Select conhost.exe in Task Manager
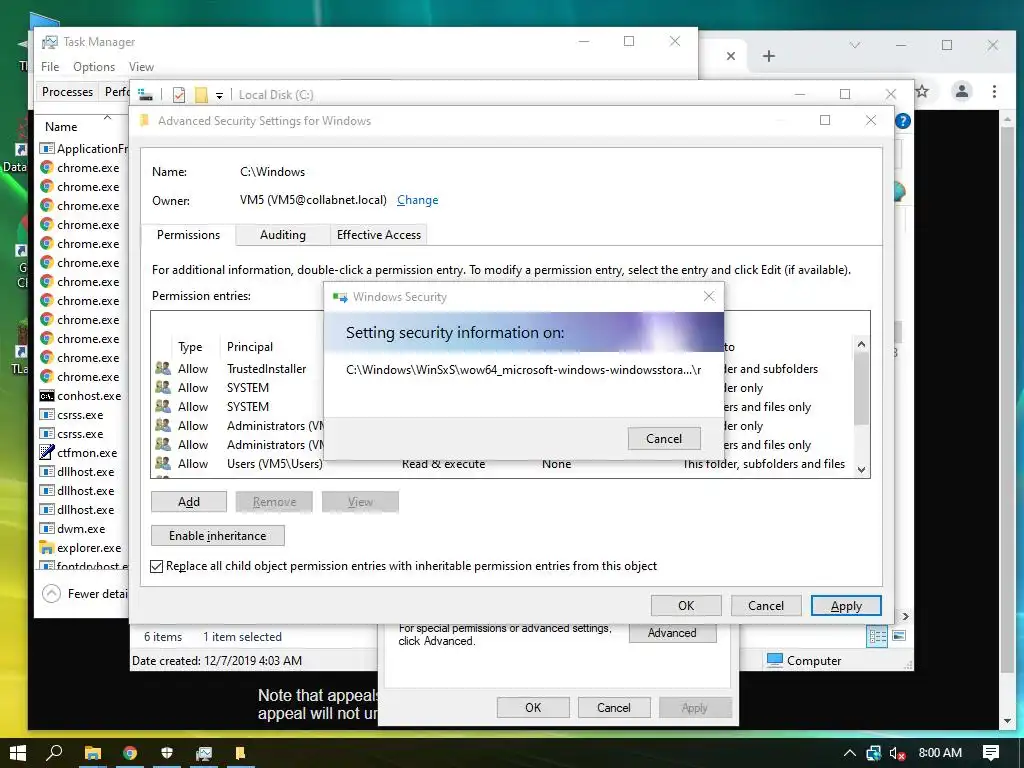The height and width of the screenshot is (768, 1024). (82, 396)
